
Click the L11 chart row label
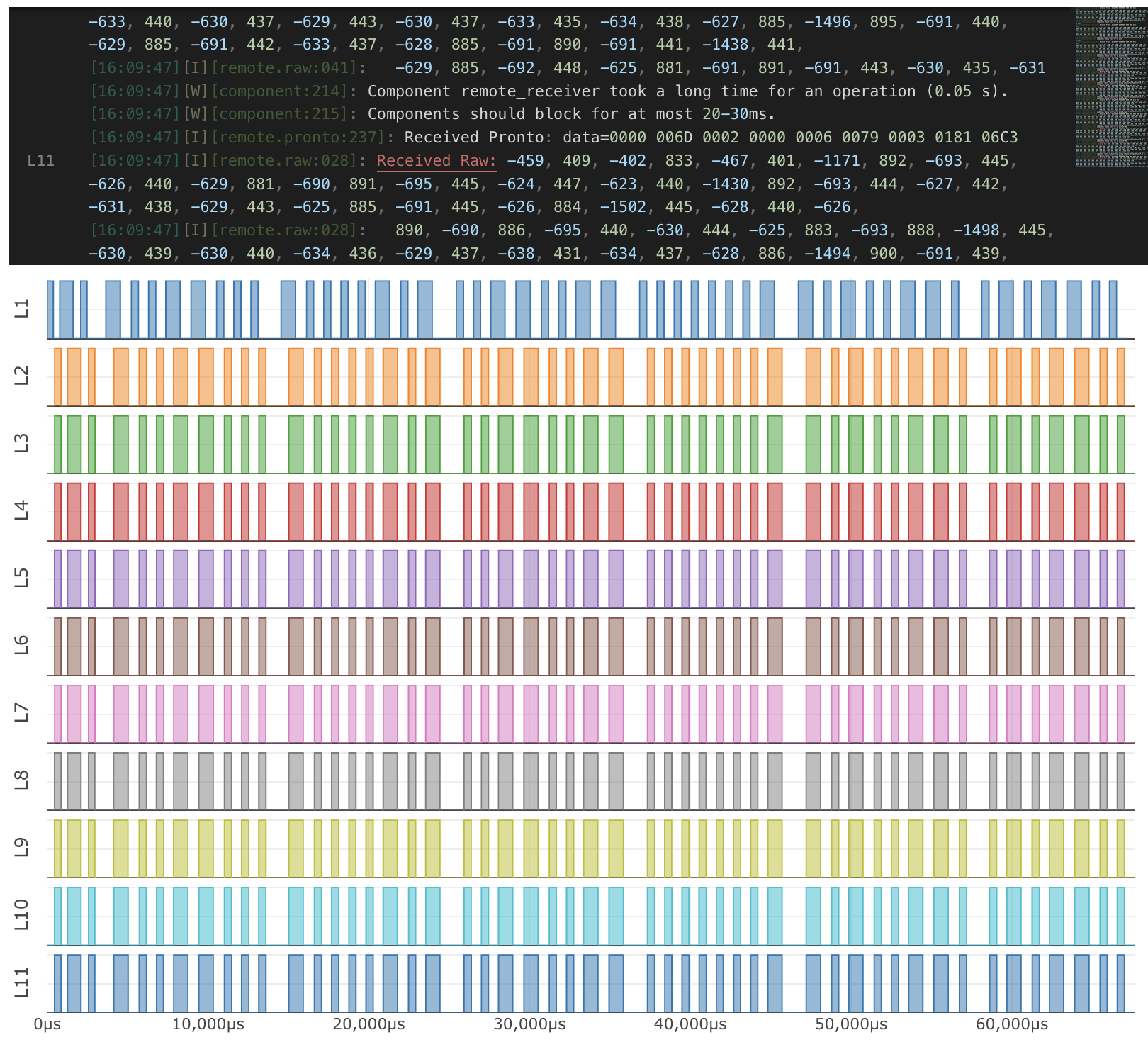[x=23, y=982]
